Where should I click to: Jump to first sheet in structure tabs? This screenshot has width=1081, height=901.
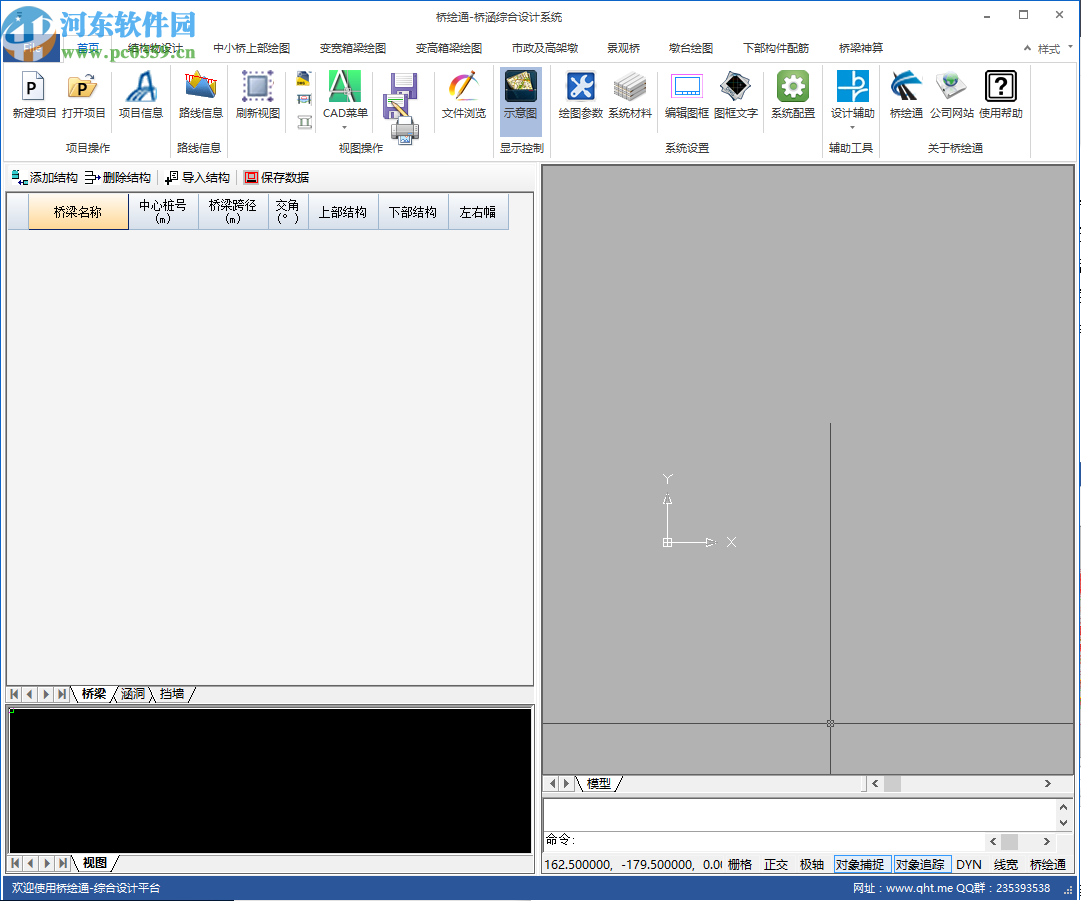(14, 694)
